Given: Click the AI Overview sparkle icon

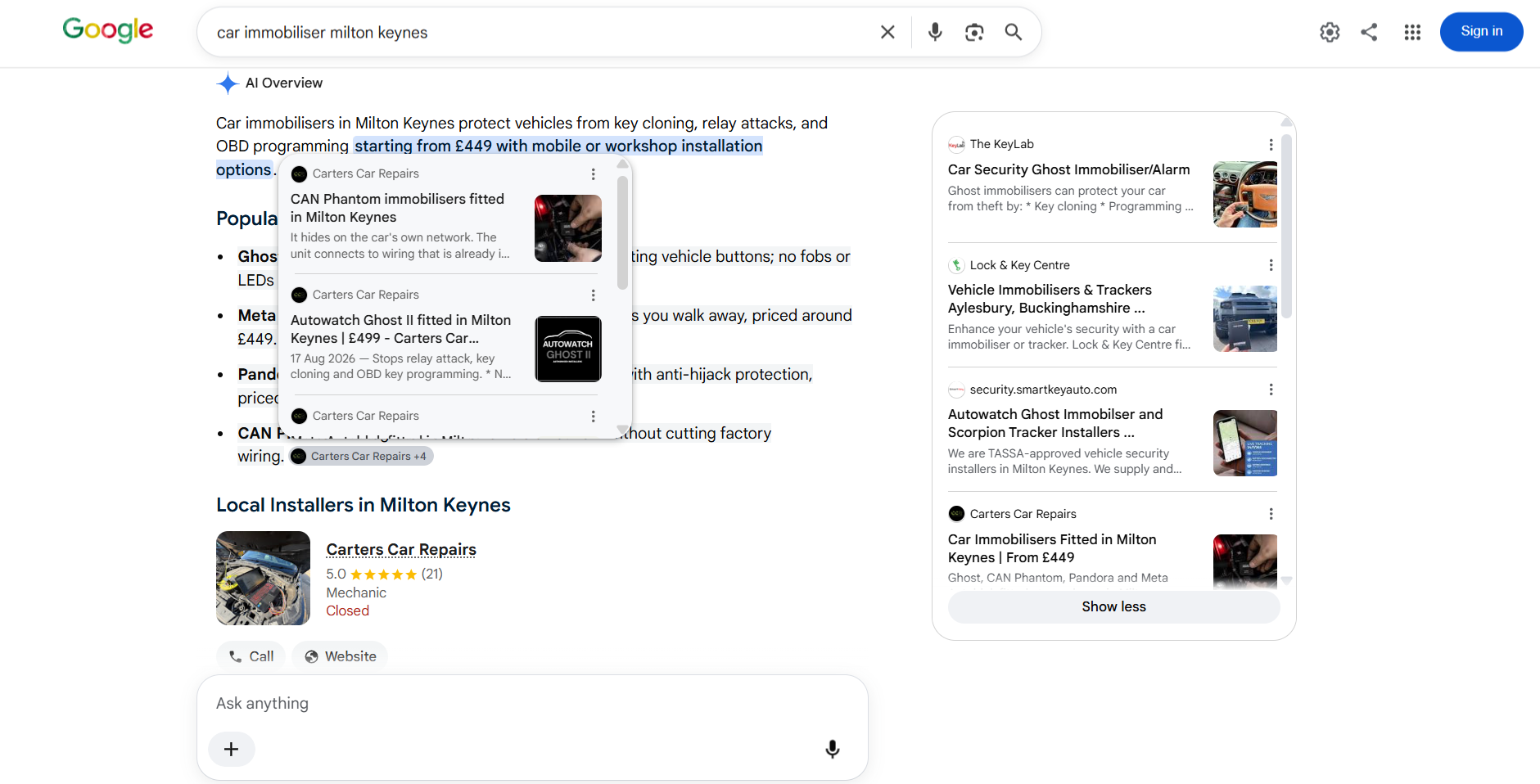Looking at the screenshot, I should [x=228, y=83].
